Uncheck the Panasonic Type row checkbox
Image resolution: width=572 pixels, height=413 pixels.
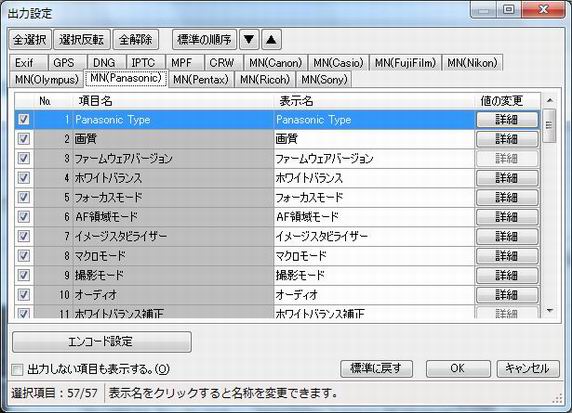[x=24, y=119]
